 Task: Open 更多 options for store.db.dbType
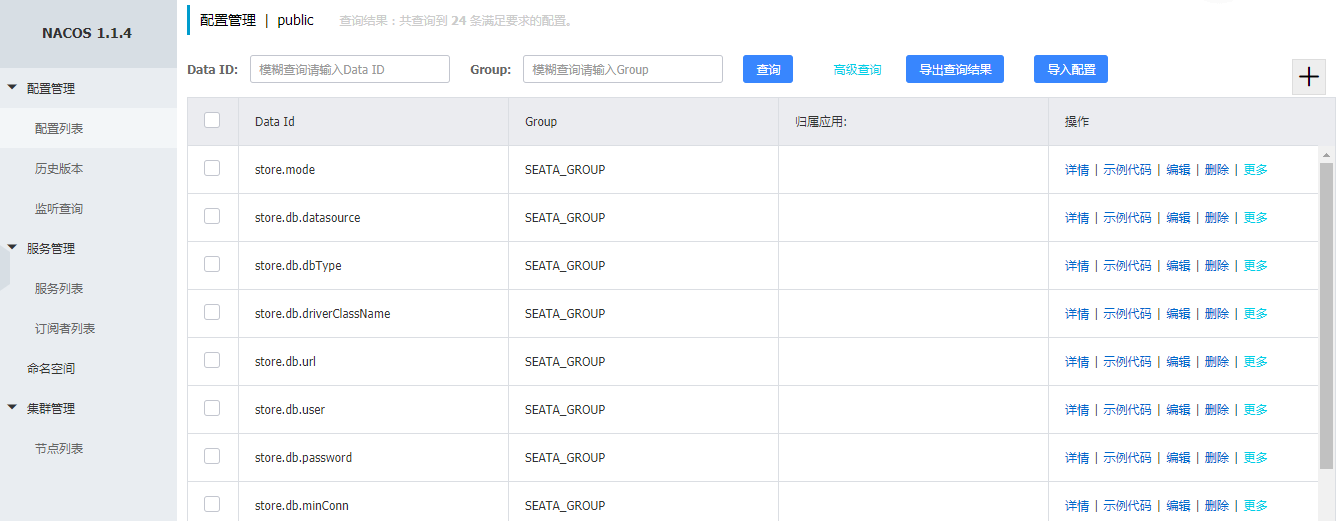1255,266
